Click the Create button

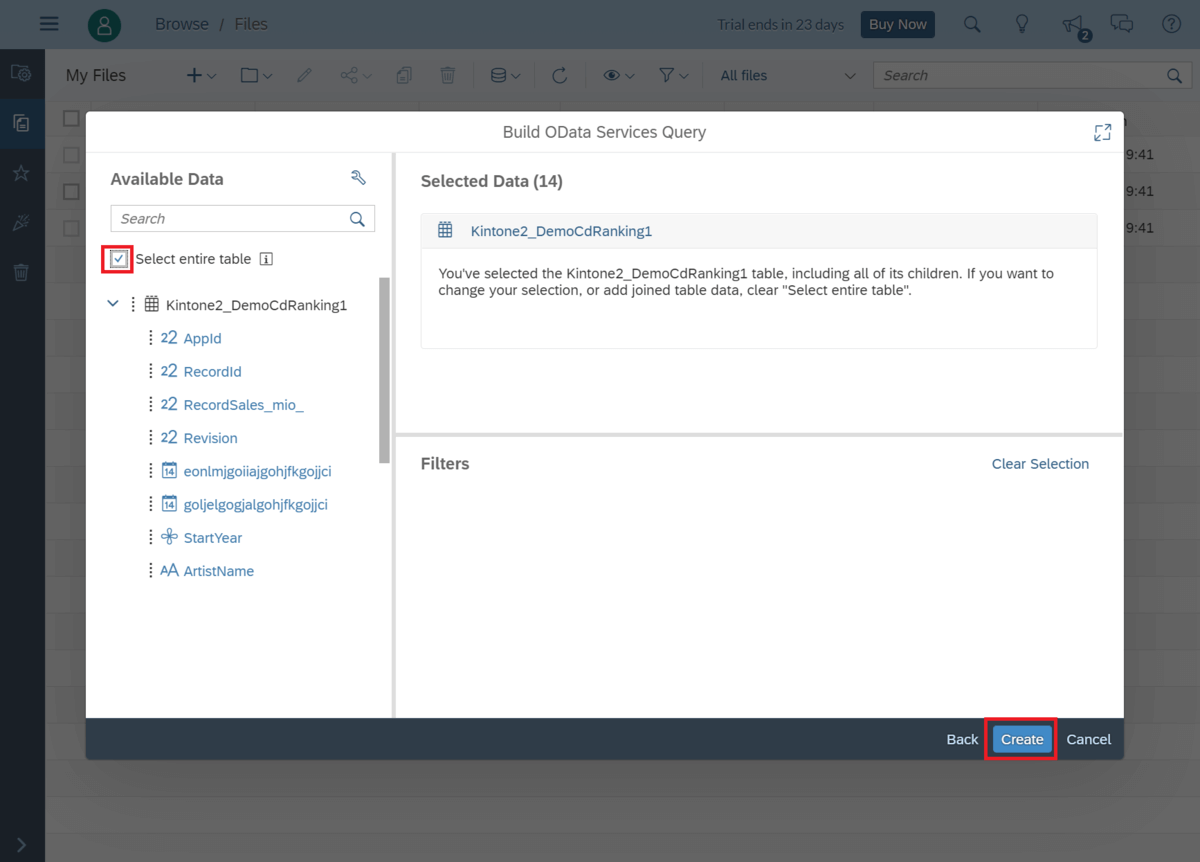tap(1022, 739)
